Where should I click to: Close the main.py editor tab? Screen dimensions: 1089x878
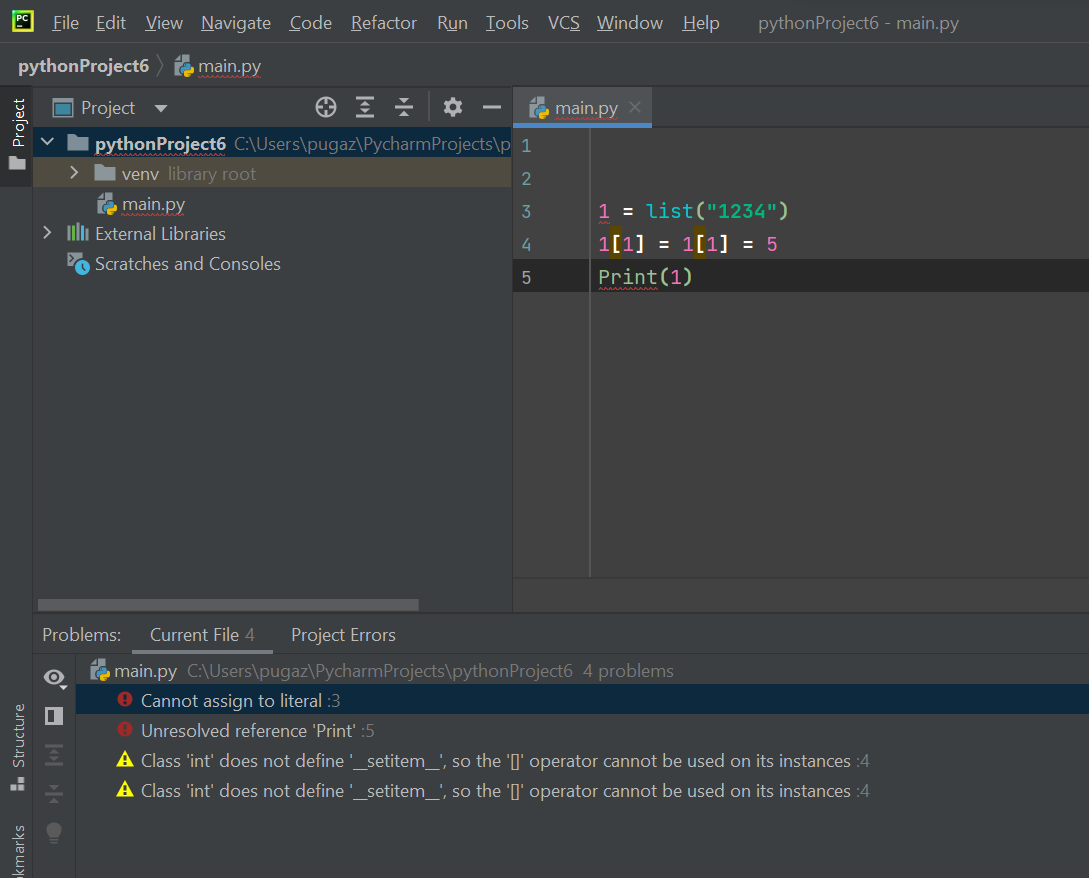coord(635,107)
